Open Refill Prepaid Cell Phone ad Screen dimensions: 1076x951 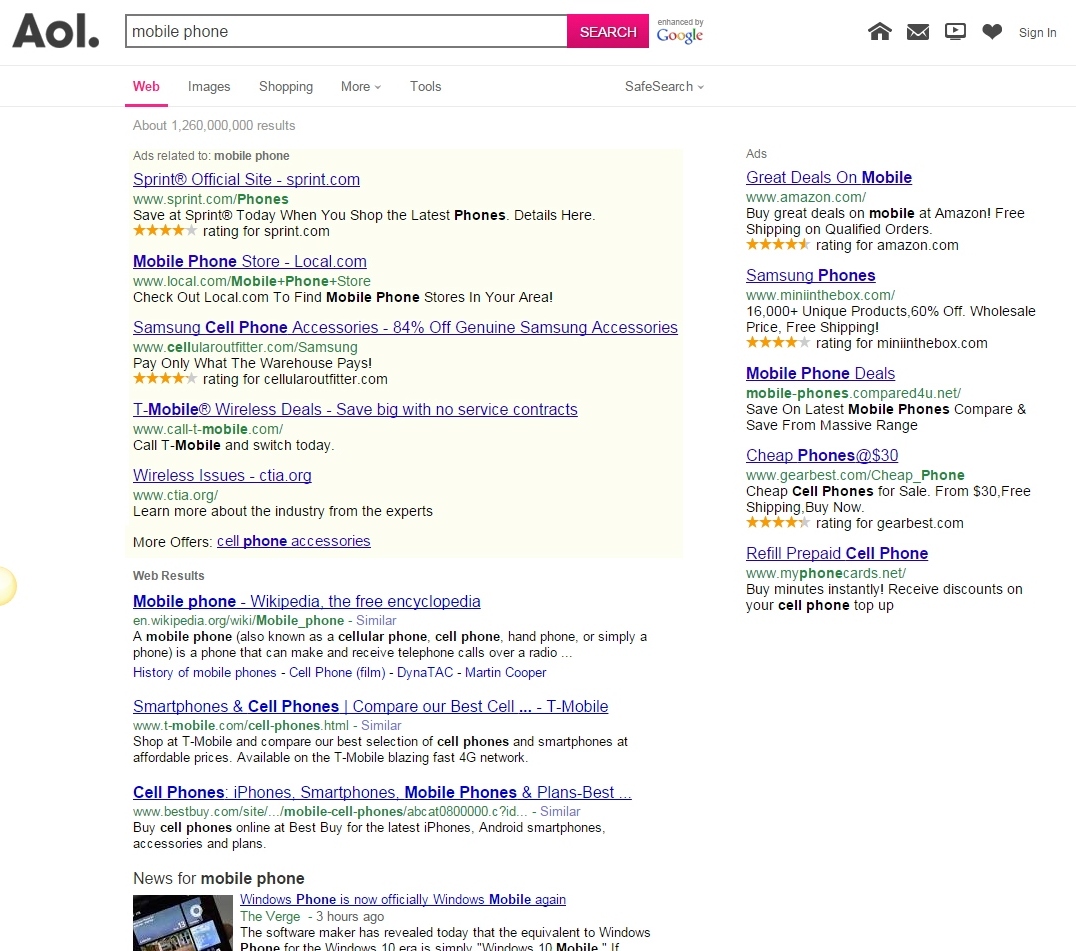(x=837, y=554)
